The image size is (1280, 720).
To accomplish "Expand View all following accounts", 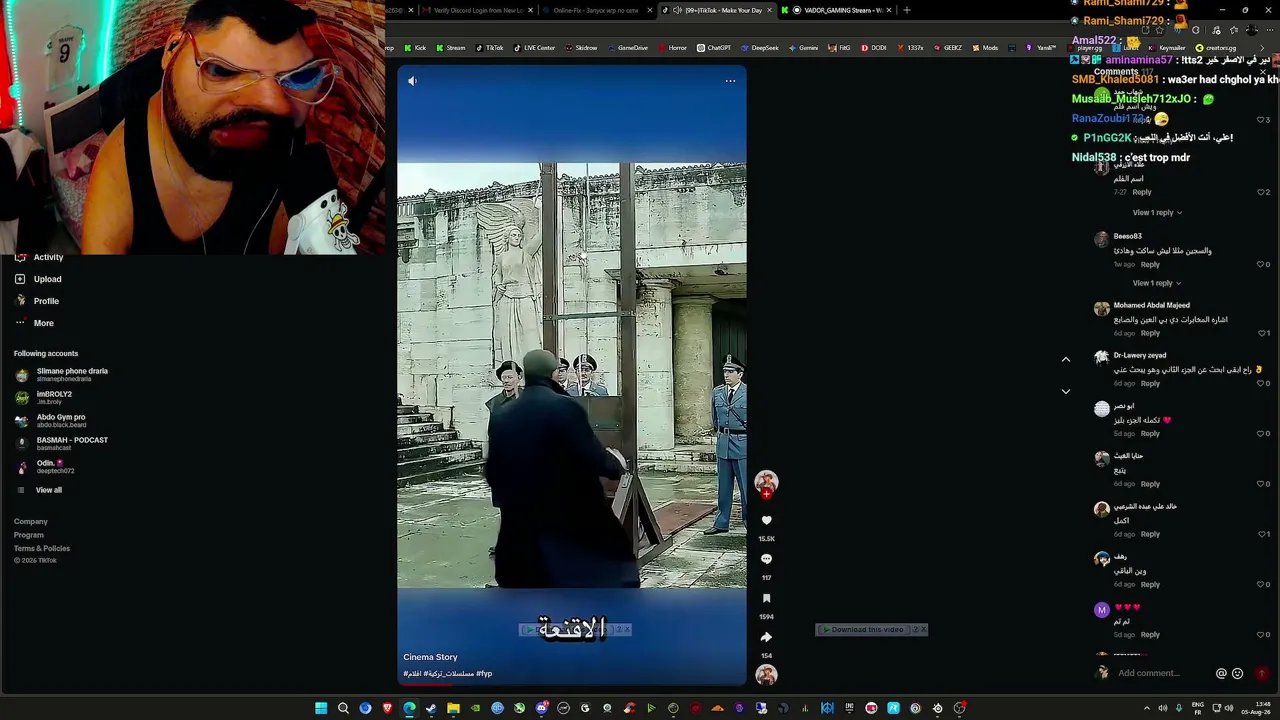I will (x=39, y=490).
